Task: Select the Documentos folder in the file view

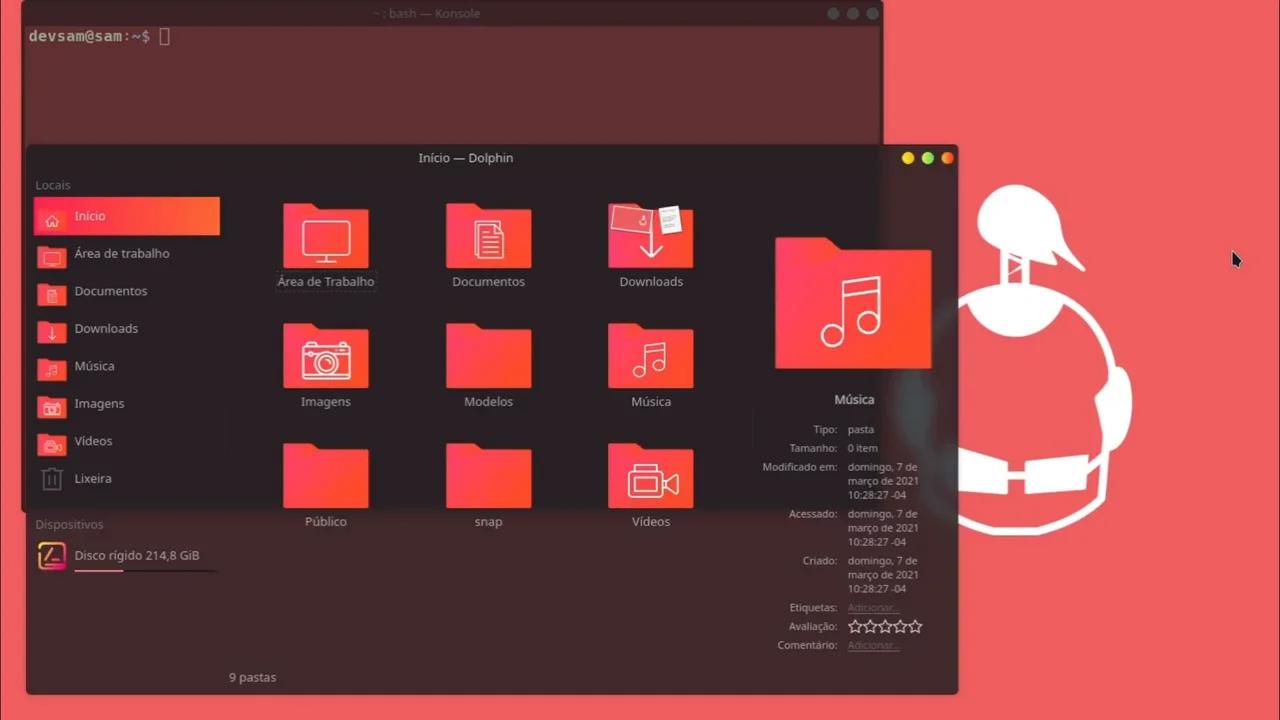Action: pyautogui.click(x=488, y=246)
